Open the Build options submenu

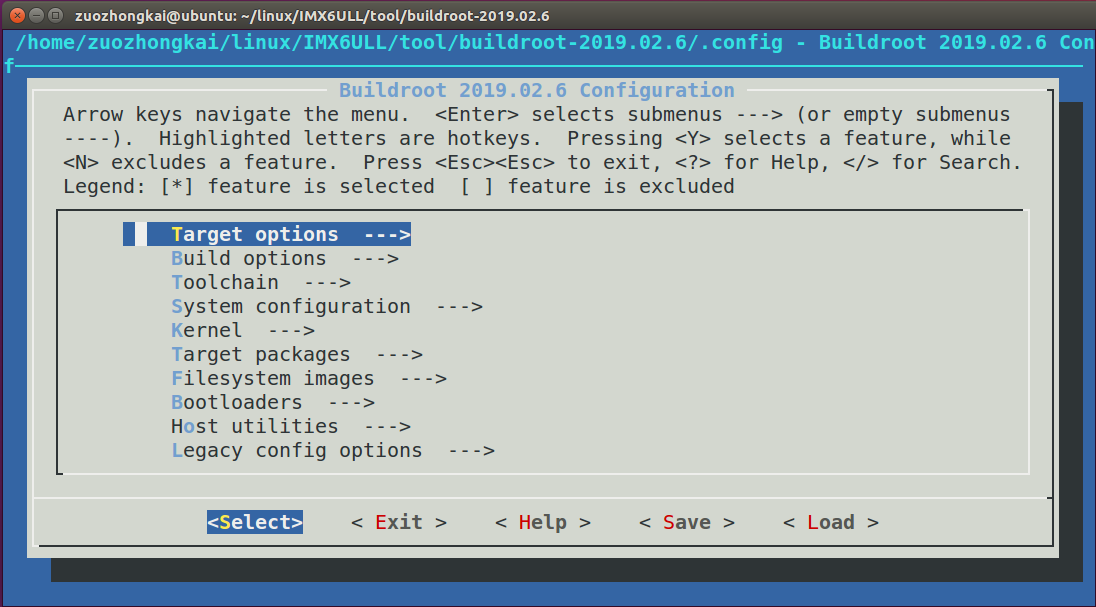tap(284, 258)
